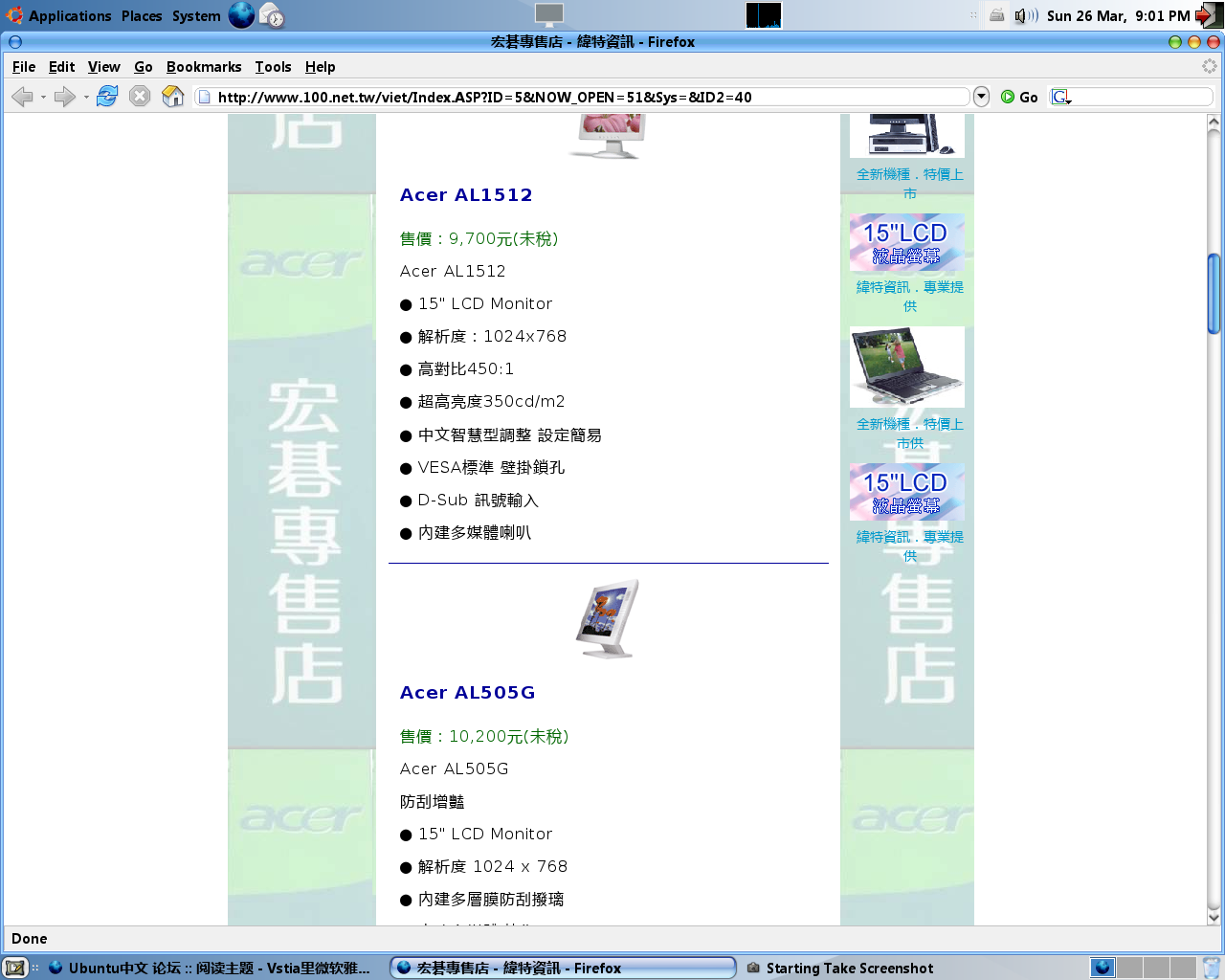Open the System menu in the panel
Image resolution: width=1225 pixels, height=980 pixels.
pos(196,15)
